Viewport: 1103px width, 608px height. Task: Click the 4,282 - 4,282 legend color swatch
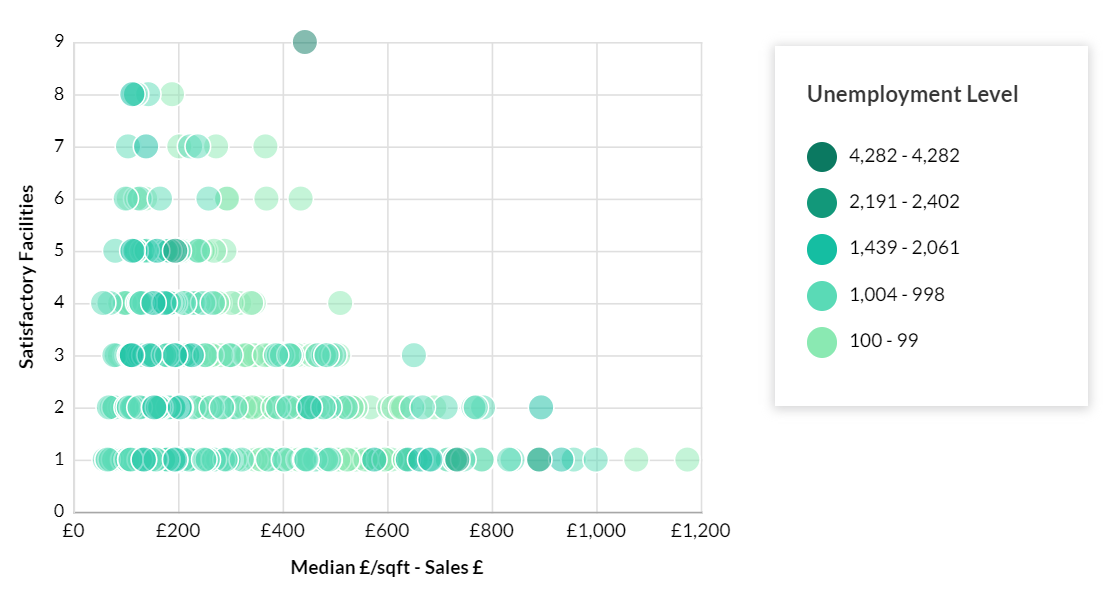pyautogui.click(x=822, y=156)
